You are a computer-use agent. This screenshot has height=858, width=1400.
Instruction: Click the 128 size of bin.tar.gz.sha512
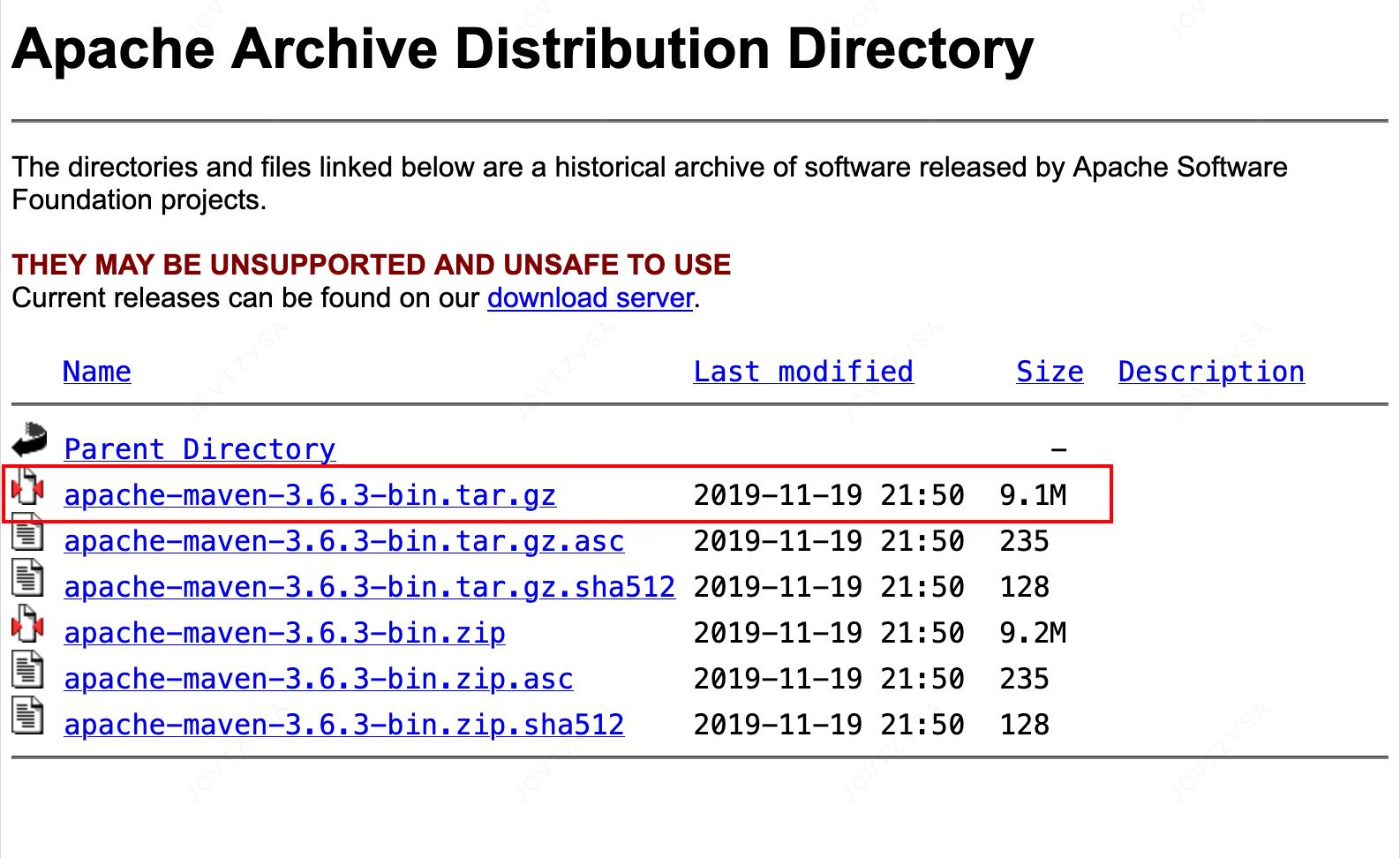[1024, 587]
